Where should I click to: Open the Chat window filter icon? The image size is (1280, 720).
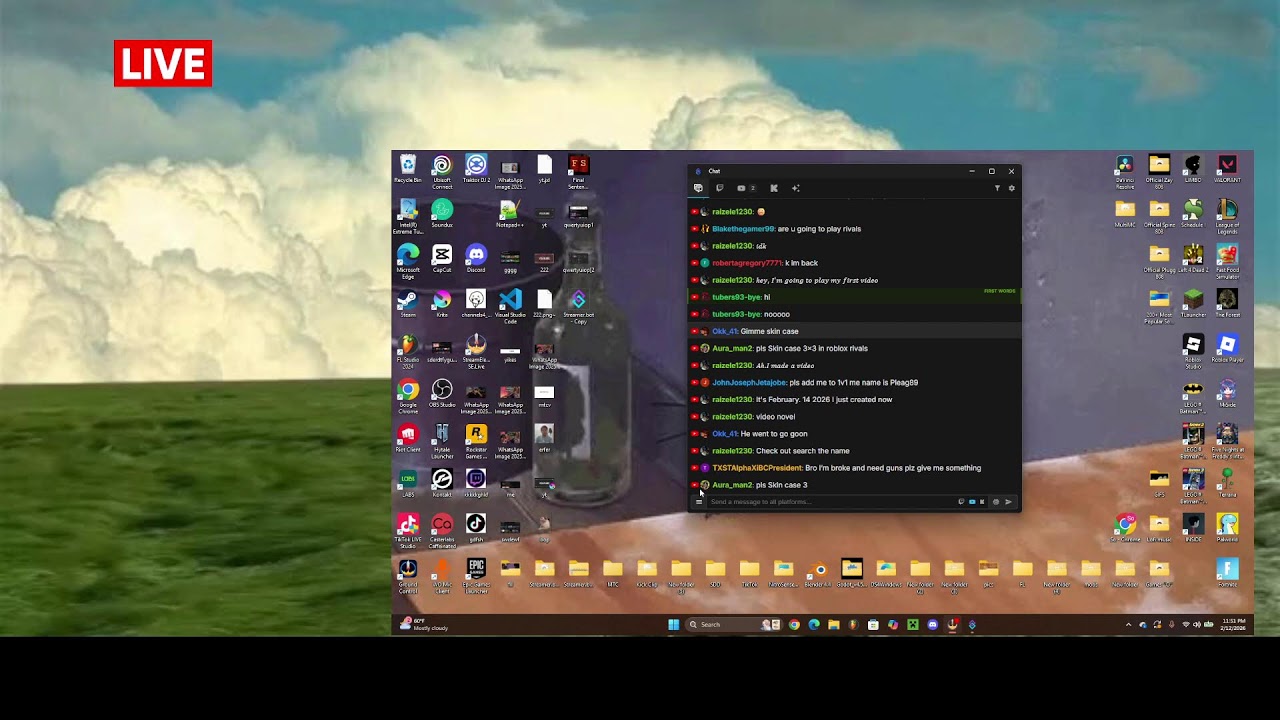[x=997, y=188]
